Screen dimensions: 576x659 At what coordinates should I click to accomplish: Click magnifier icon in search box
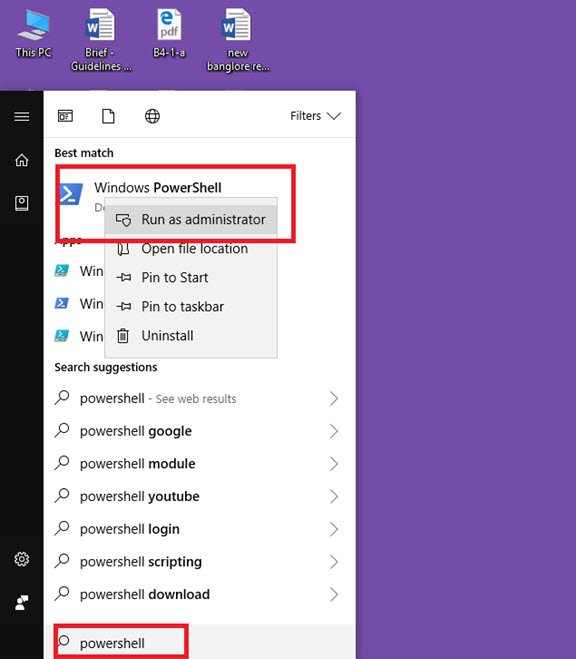(x=63, y=641)
